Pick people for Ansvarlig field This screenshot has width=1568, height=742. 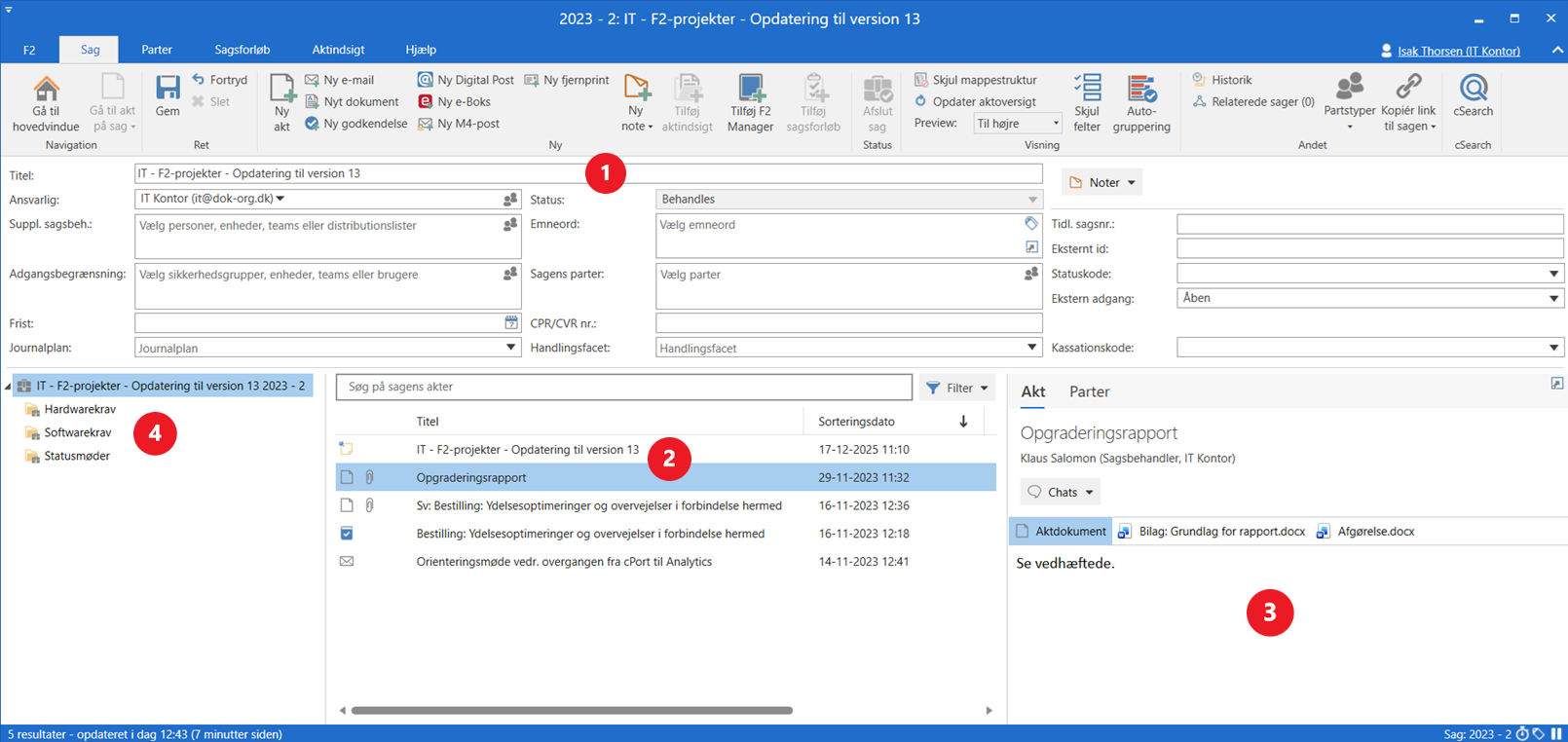pyautogui.click(x=510, y=200)
